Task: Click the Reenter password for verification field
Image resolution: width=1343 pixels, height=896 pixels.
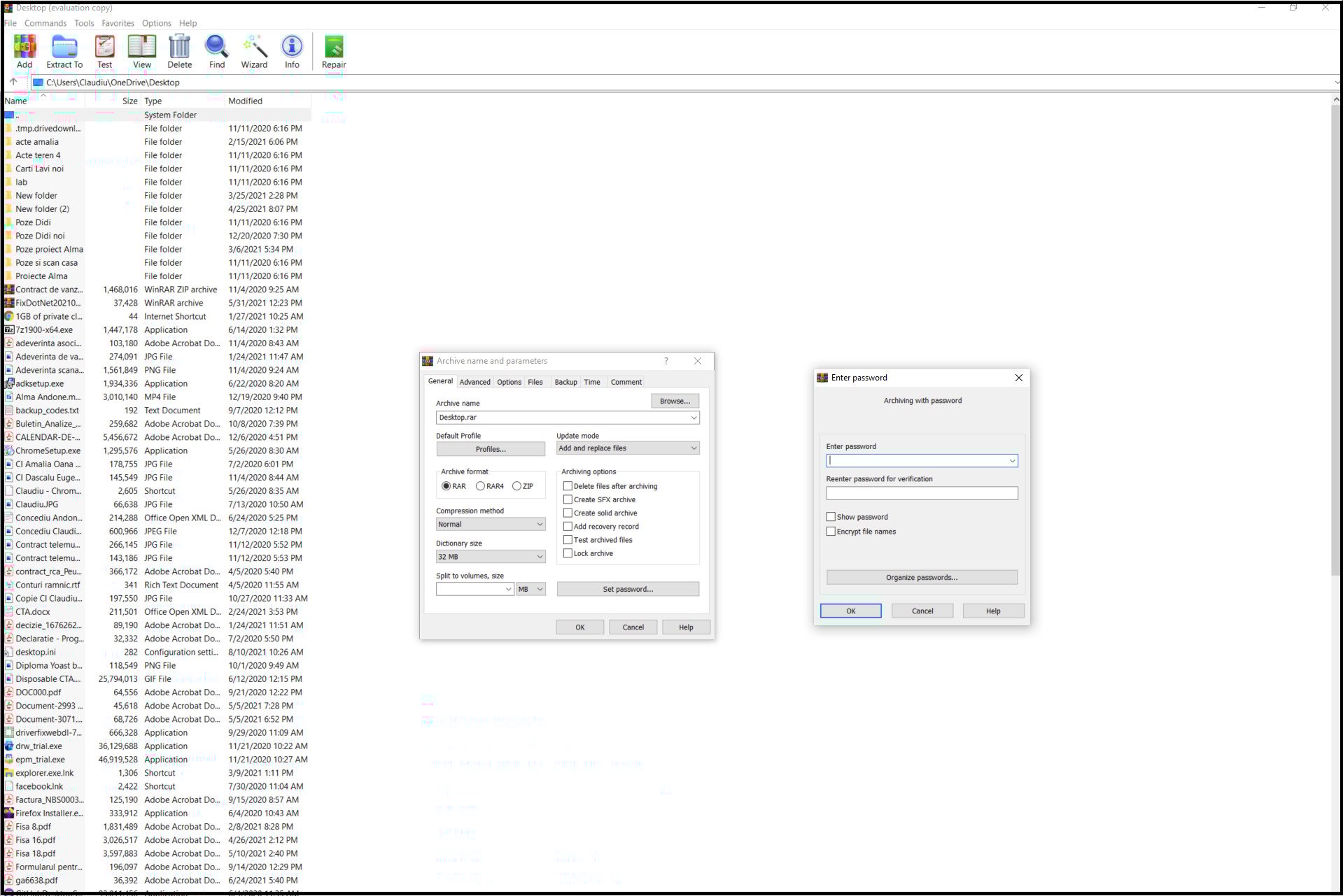Action: coord(922,494)
